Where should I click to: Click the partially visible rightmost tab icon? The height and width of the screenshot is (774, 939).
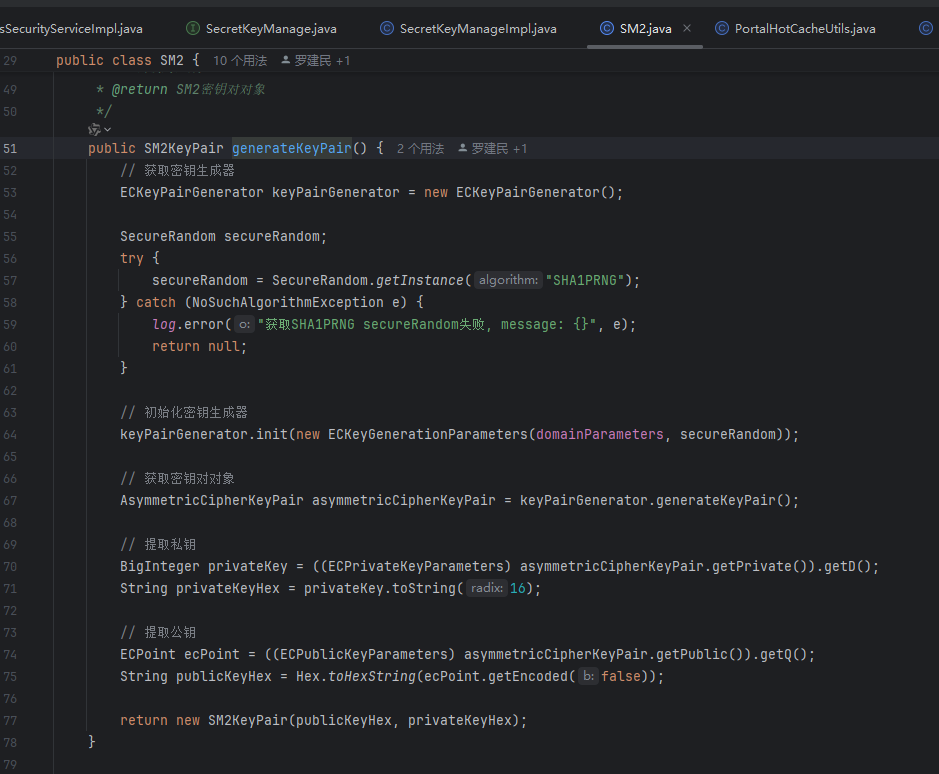click(x=925, y=28)
